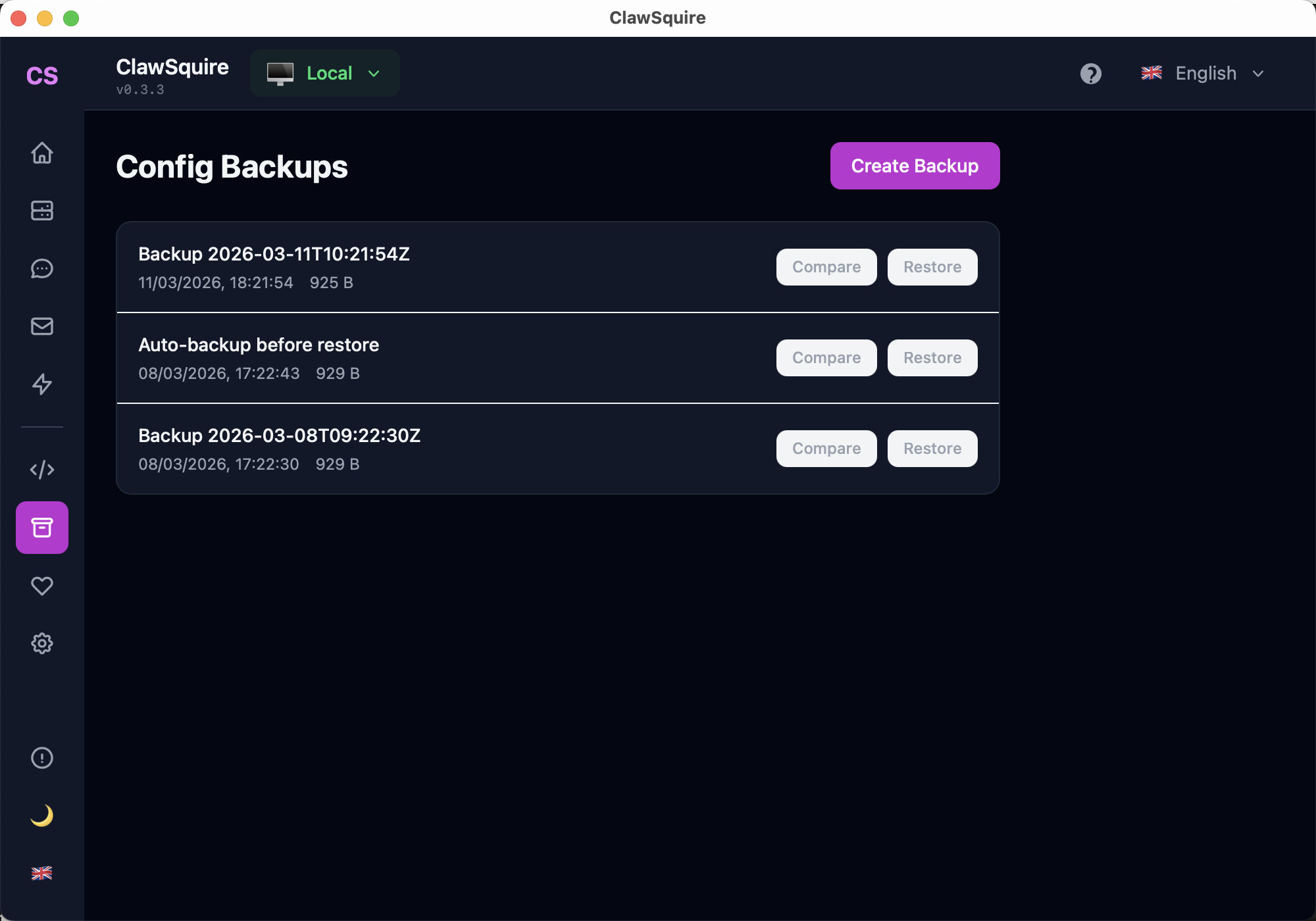Image resolution: width=1316 pixels, height=921 pixels.
Task: Click the CS logo in the corner
Action: point(42,76)
